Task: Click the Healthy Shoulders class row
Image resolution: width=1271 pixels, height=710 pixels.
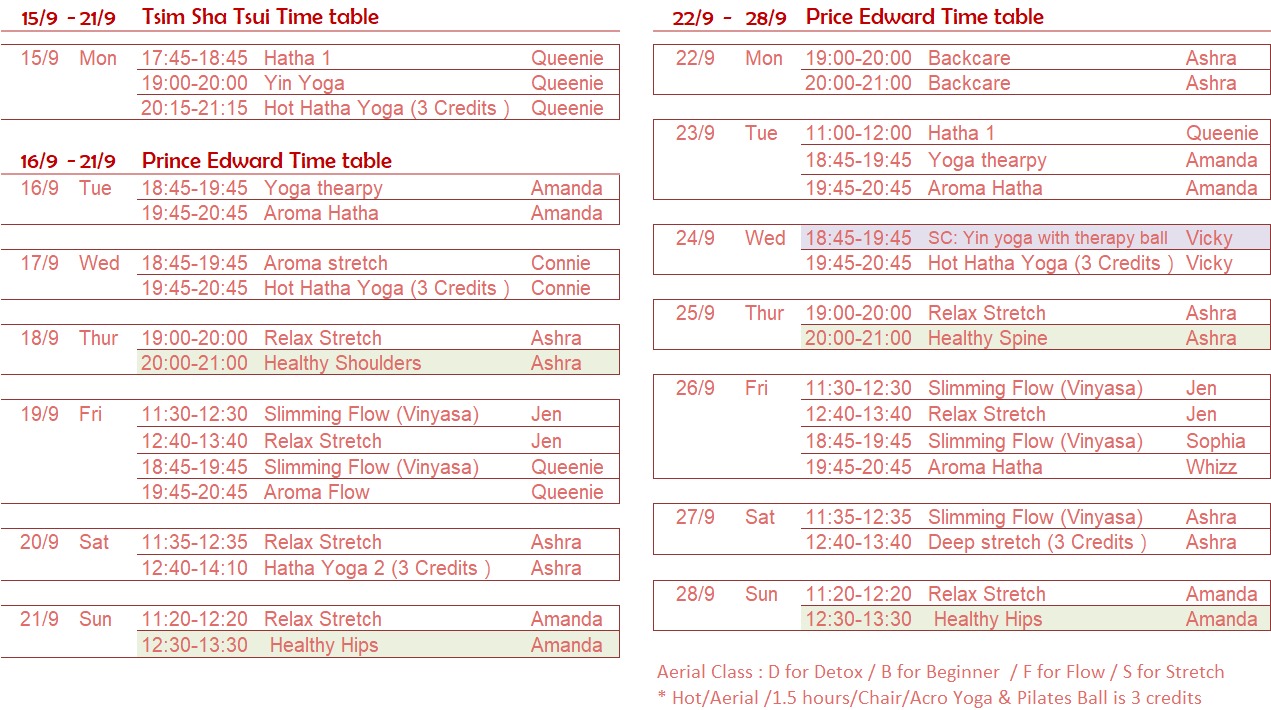Action: [378, 363]
